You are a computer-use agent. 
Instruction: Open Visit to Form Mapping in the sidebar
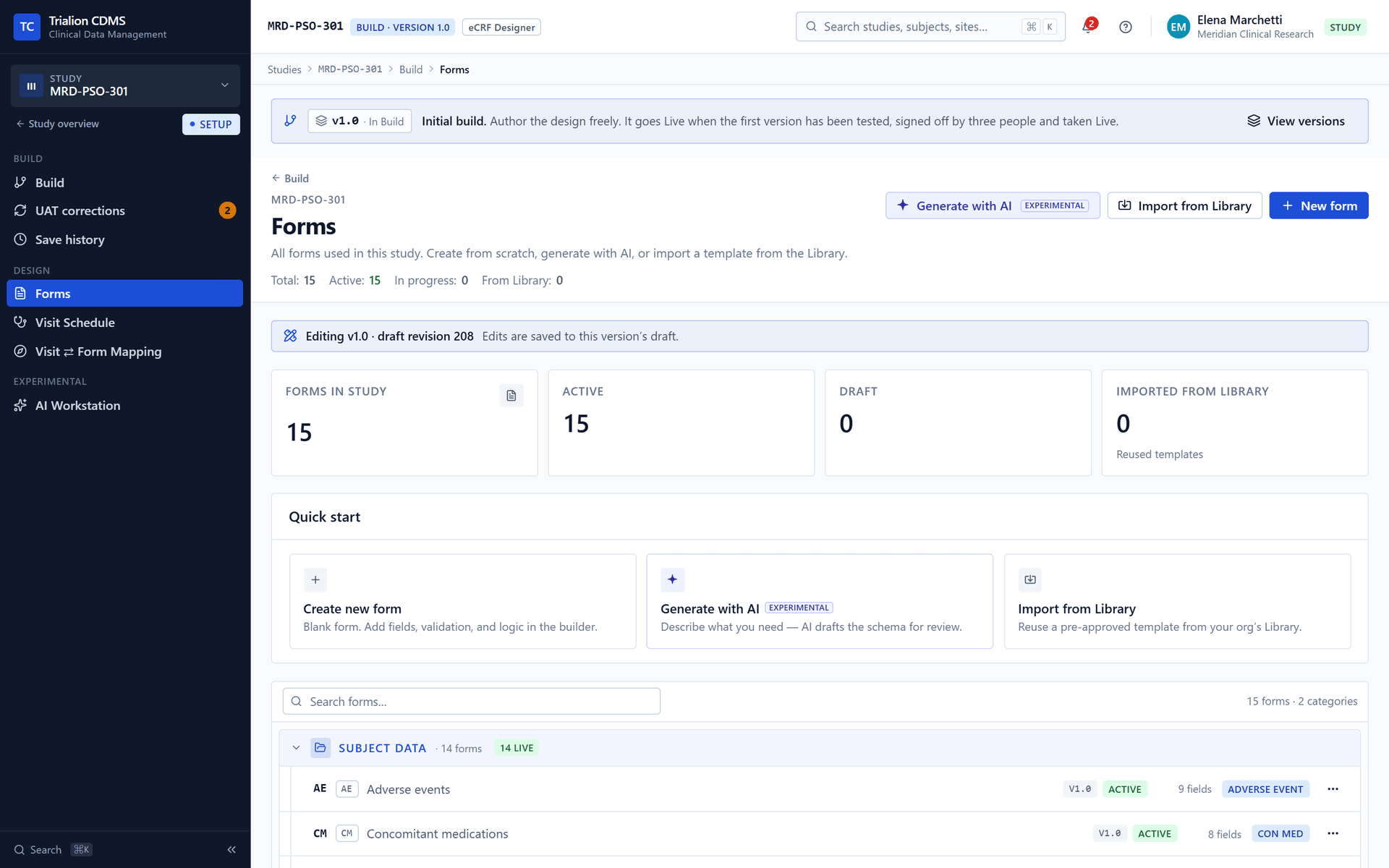pos(124,352)
